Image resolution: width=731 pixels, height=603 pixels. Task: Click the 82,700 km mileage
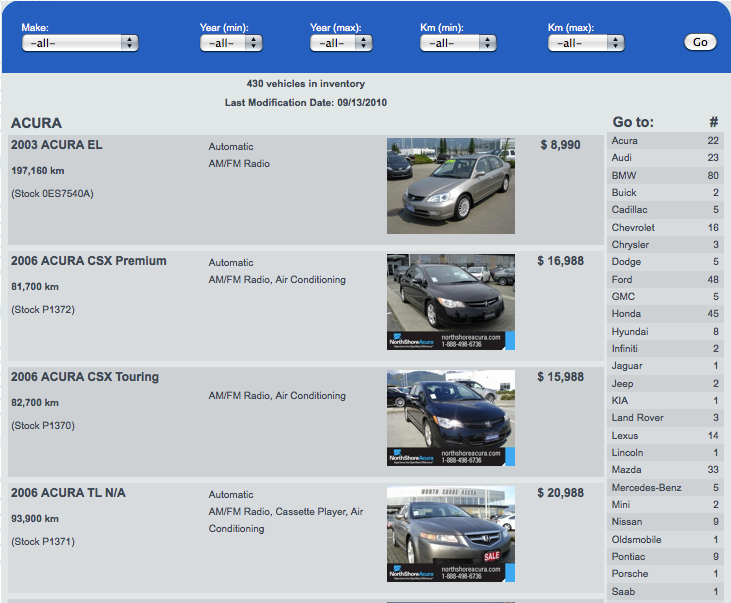pos(35,403)
